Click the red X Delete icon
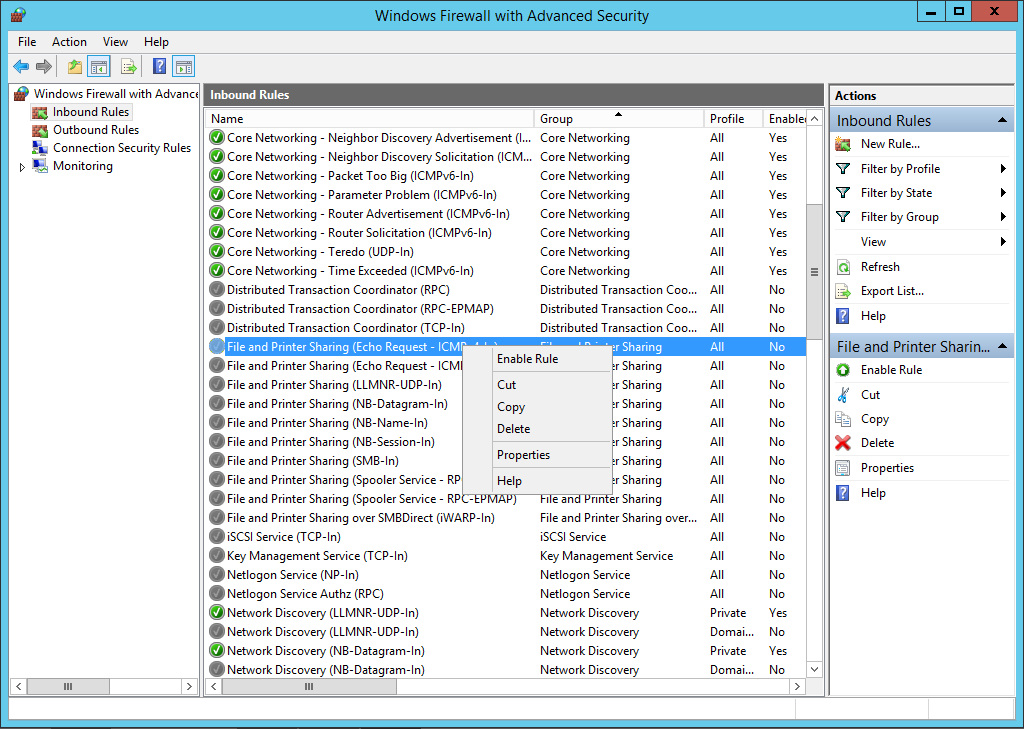Screen dimensions: 1024x729 click(843, 443)
